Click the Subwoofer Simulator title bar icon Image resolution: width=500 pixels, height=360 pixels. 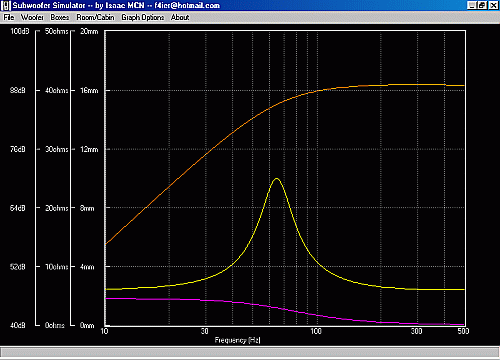6,6
